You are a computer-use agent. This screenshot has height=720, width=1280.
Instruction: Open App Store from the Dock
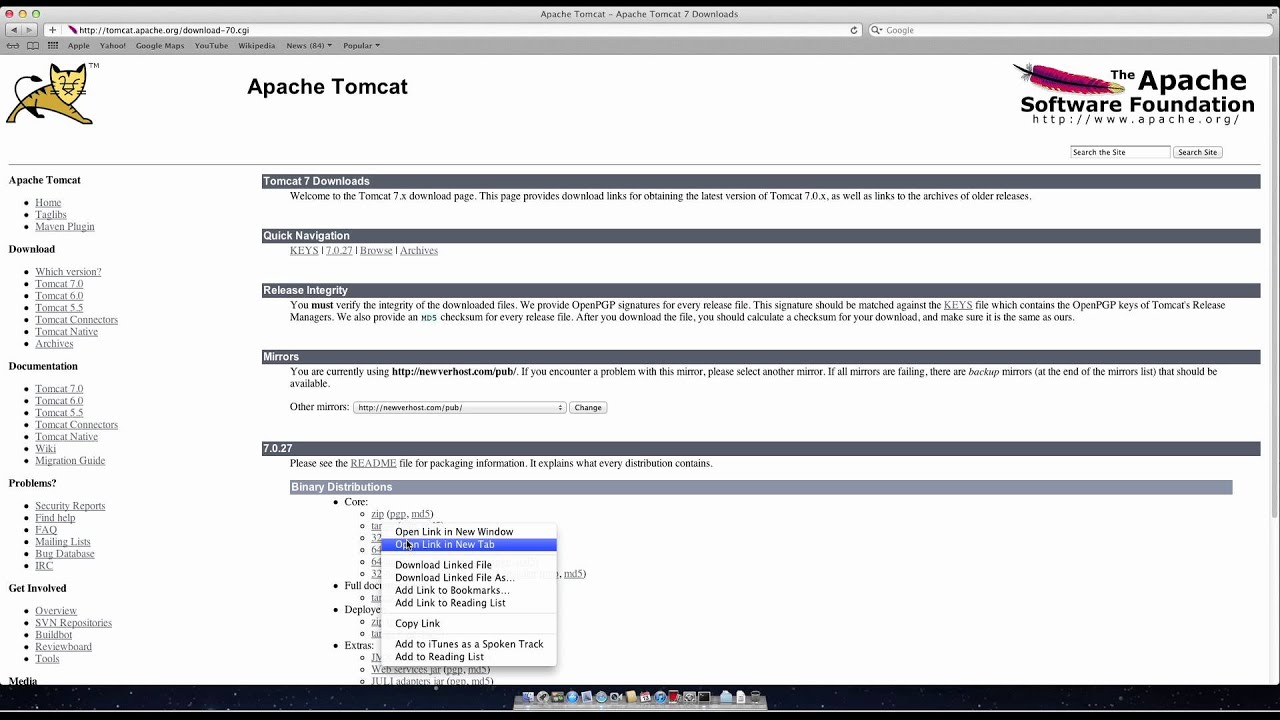point(572,697)
